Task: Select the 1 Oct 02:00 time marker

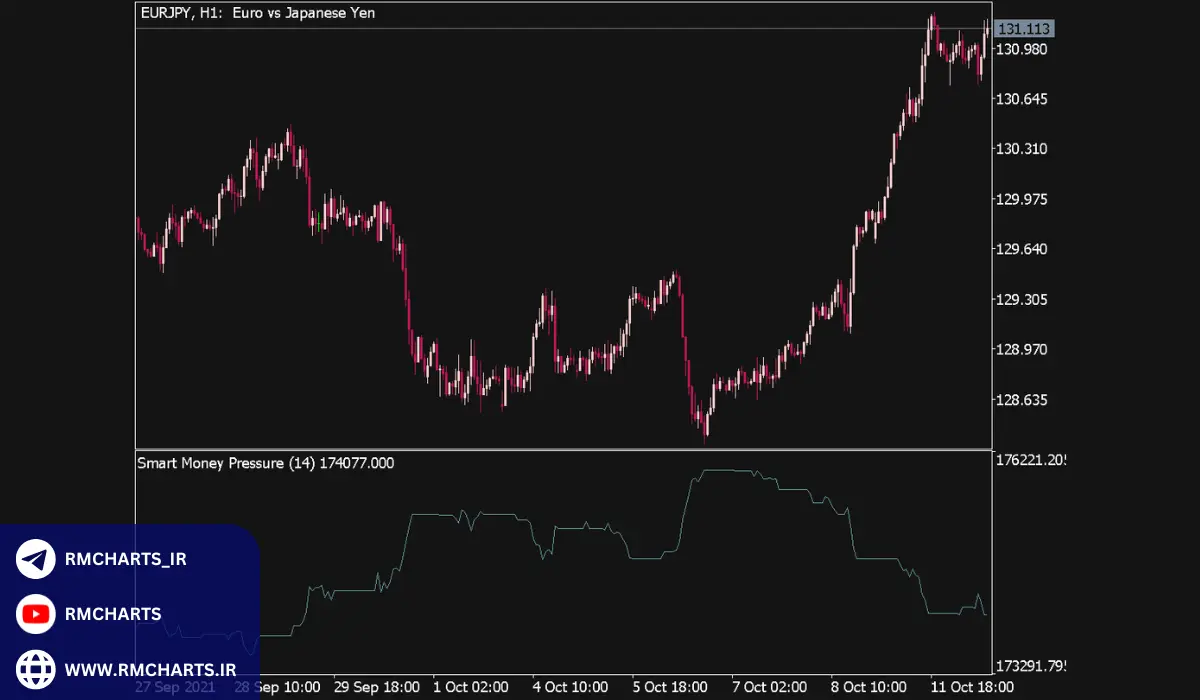Action: coord(471,687)
